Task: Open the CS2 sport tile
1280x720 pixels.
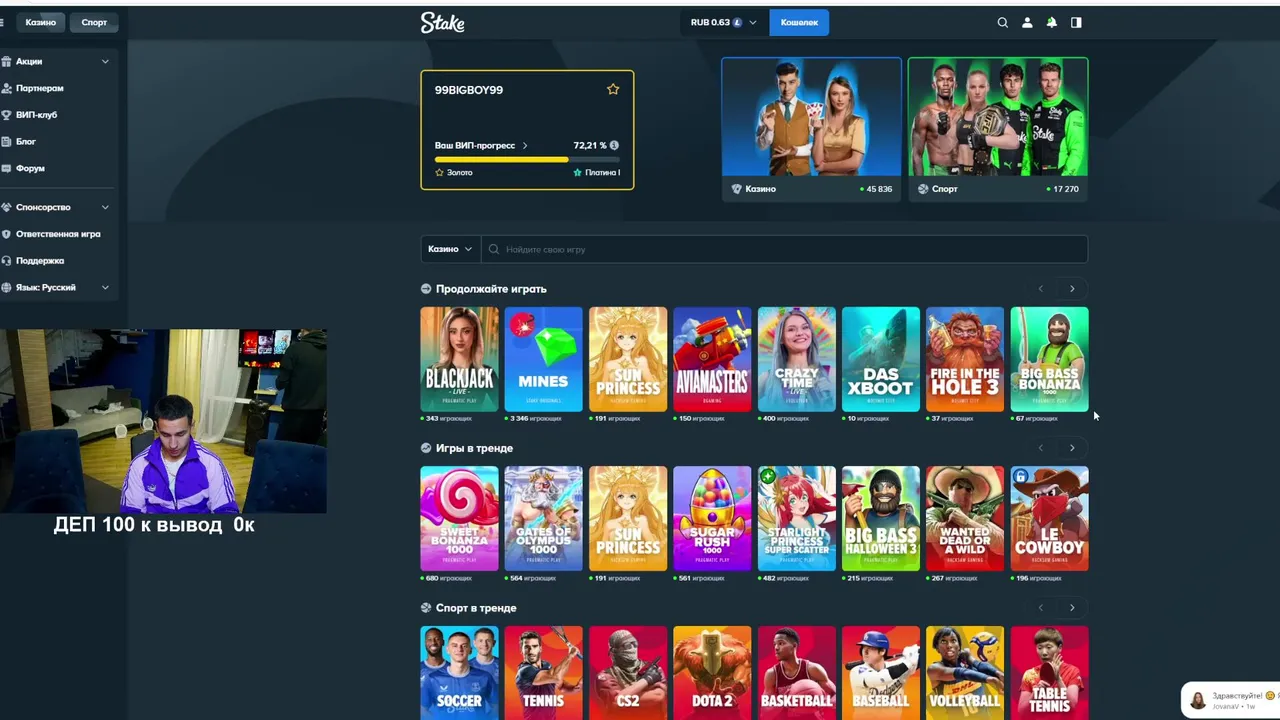Action: click(627, 673)
